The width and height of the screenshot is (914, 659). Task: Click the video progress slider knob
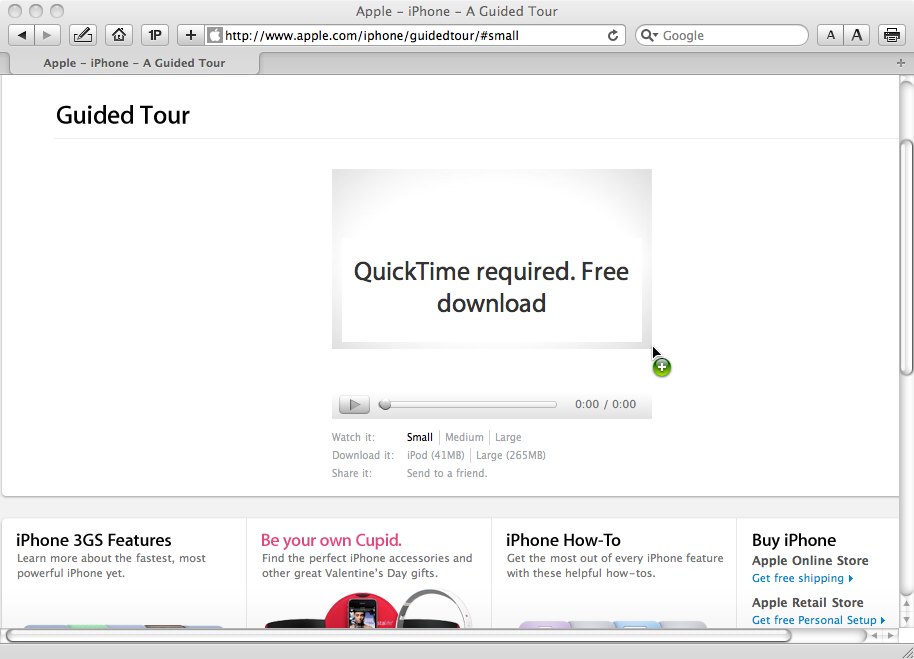pyautogui.click(x=385, y=404)
